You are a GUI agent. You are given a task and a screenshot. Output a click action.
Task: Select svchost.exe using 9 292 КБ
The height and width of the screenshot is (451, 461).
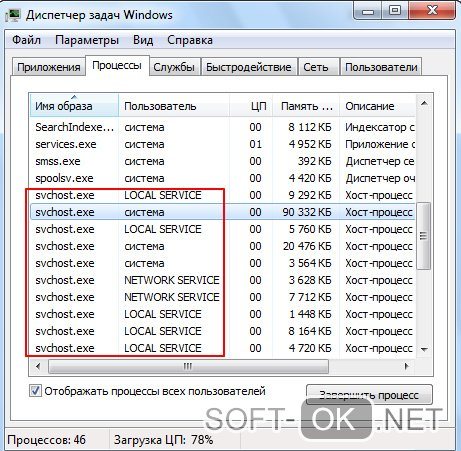pos(223,195)
